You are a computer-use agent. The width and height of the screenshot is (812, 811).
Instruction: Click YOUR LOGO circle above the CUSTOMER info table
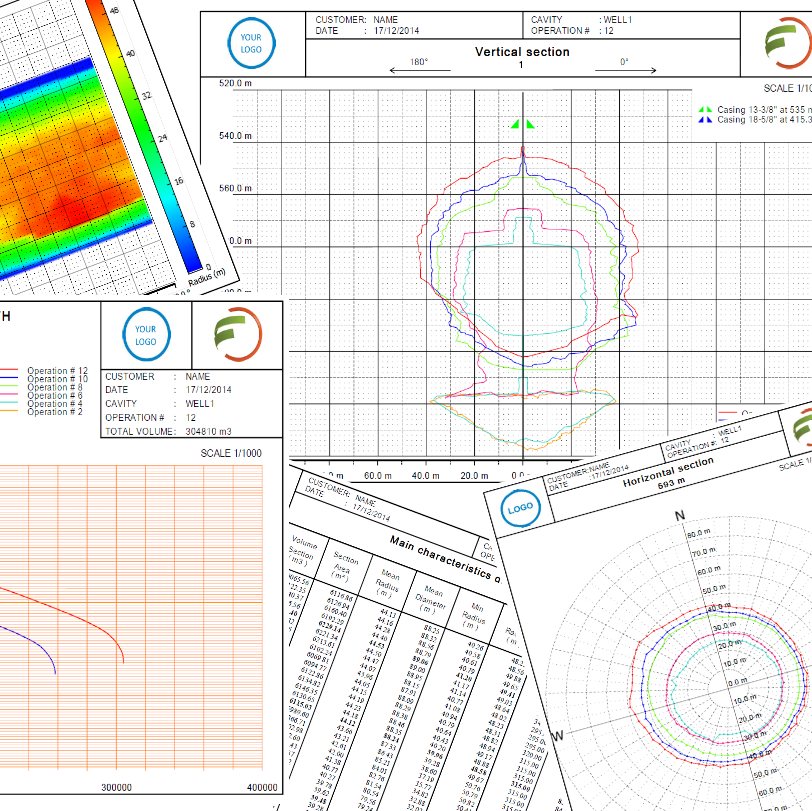click(147, 335)
